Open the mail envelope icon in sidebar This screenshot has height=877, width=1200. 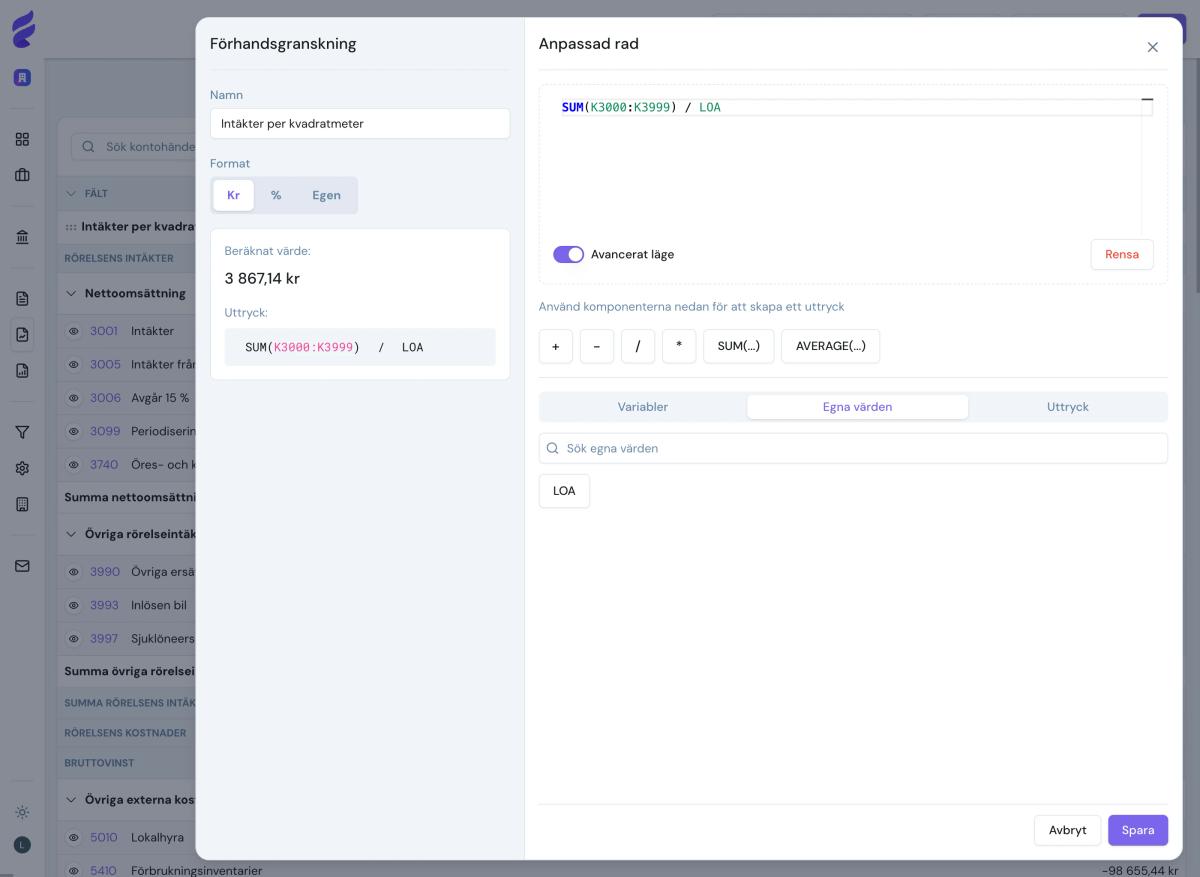22,566
